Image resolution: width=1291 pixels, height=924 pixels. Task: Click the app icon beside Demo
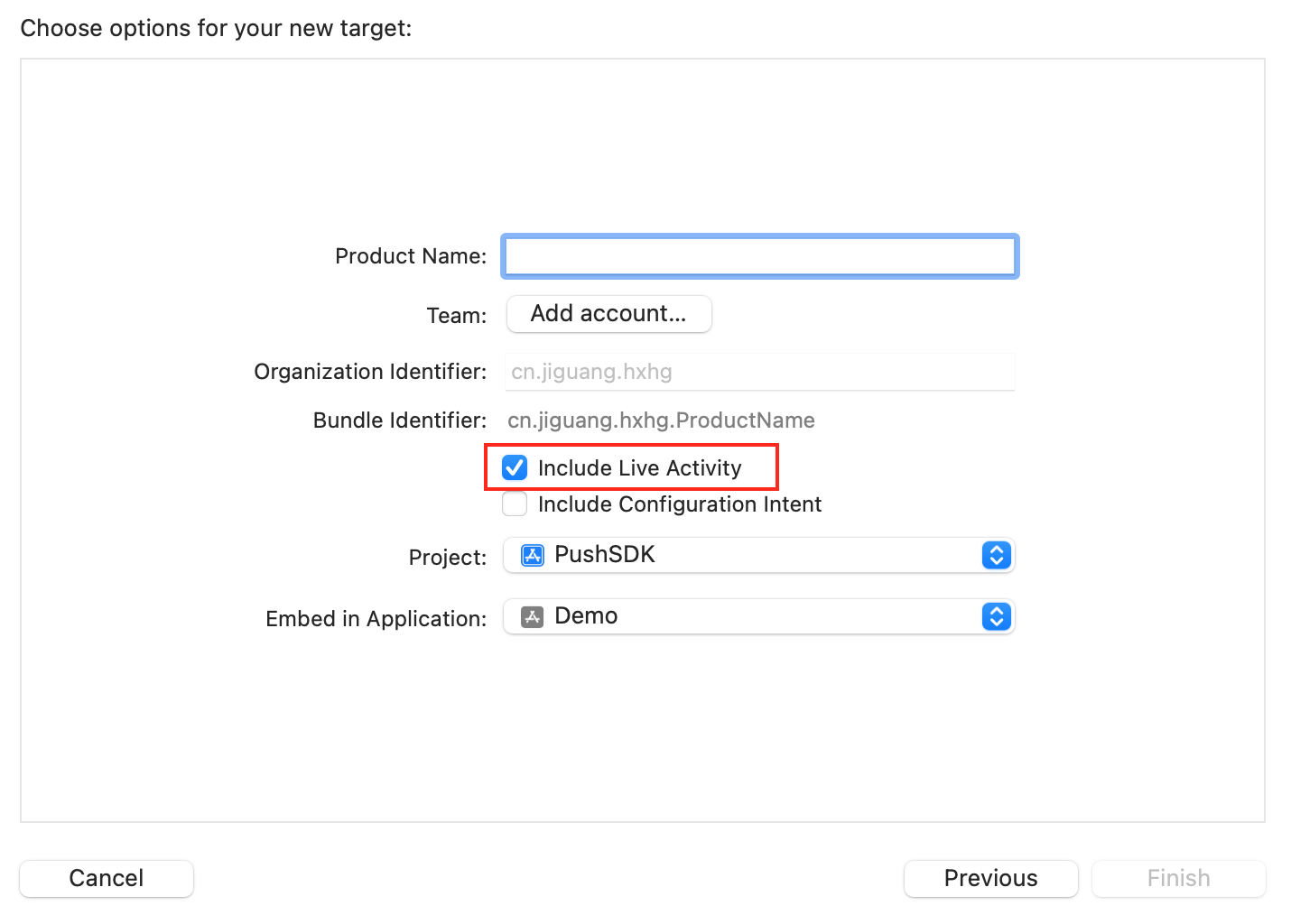(x=533, y=617)
